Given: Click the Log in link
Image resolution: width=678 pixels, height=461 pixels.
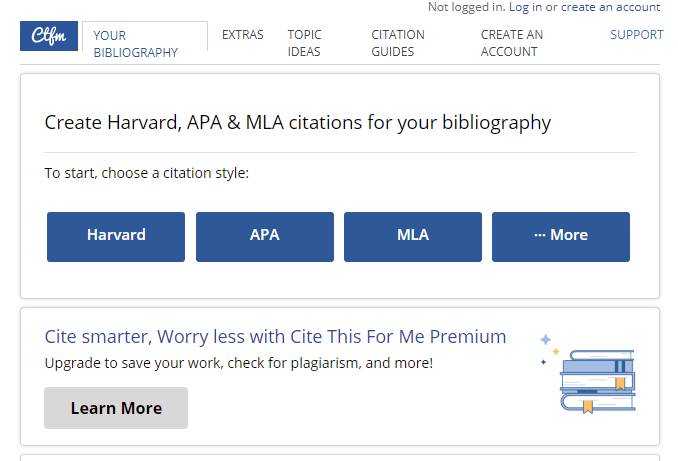Looking at the screenshot, I should [x=525, y=7].
